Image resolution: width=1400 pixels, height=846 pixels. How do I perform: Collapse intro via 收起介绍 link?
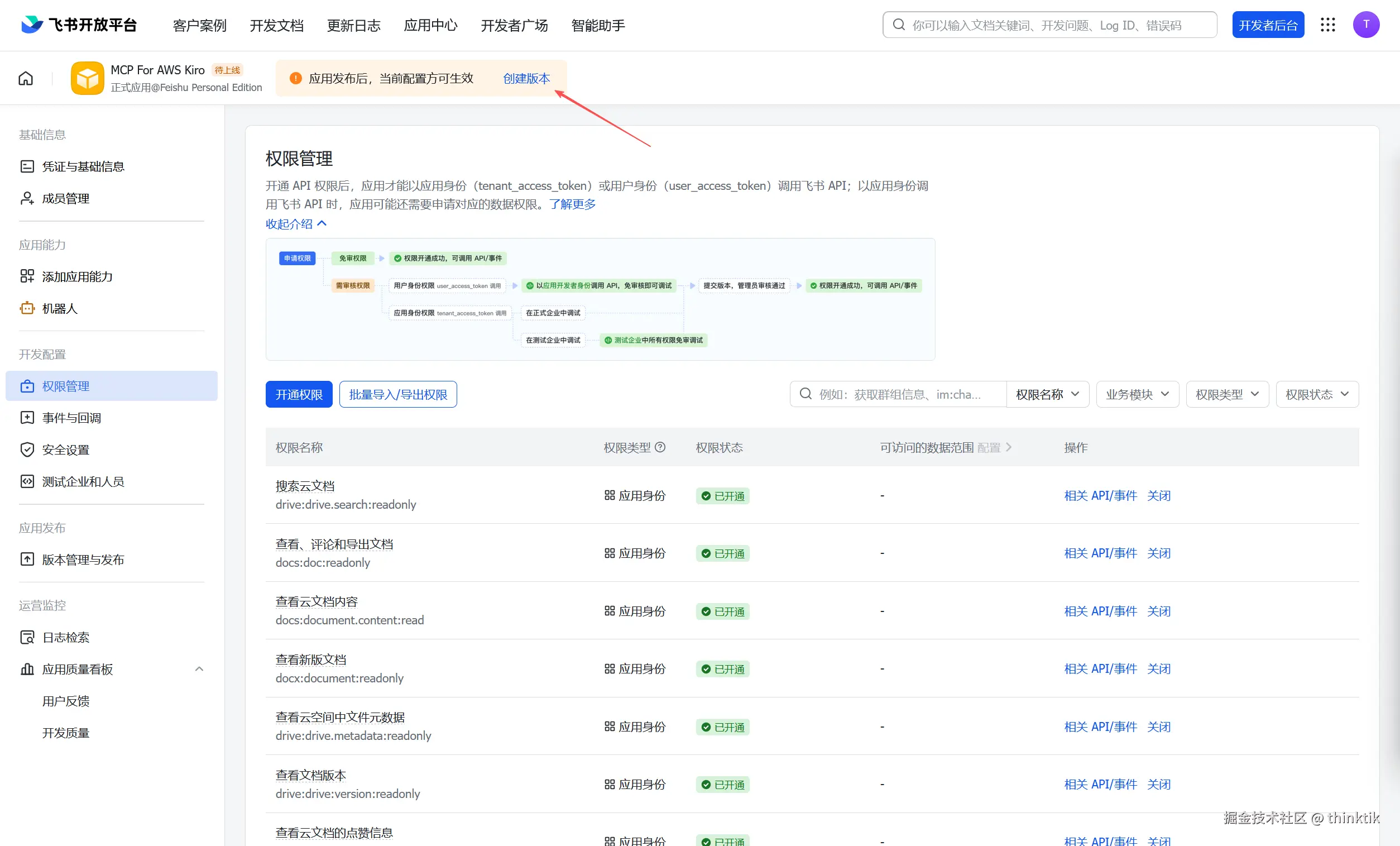pyautogui.click(x=296, y=224)
